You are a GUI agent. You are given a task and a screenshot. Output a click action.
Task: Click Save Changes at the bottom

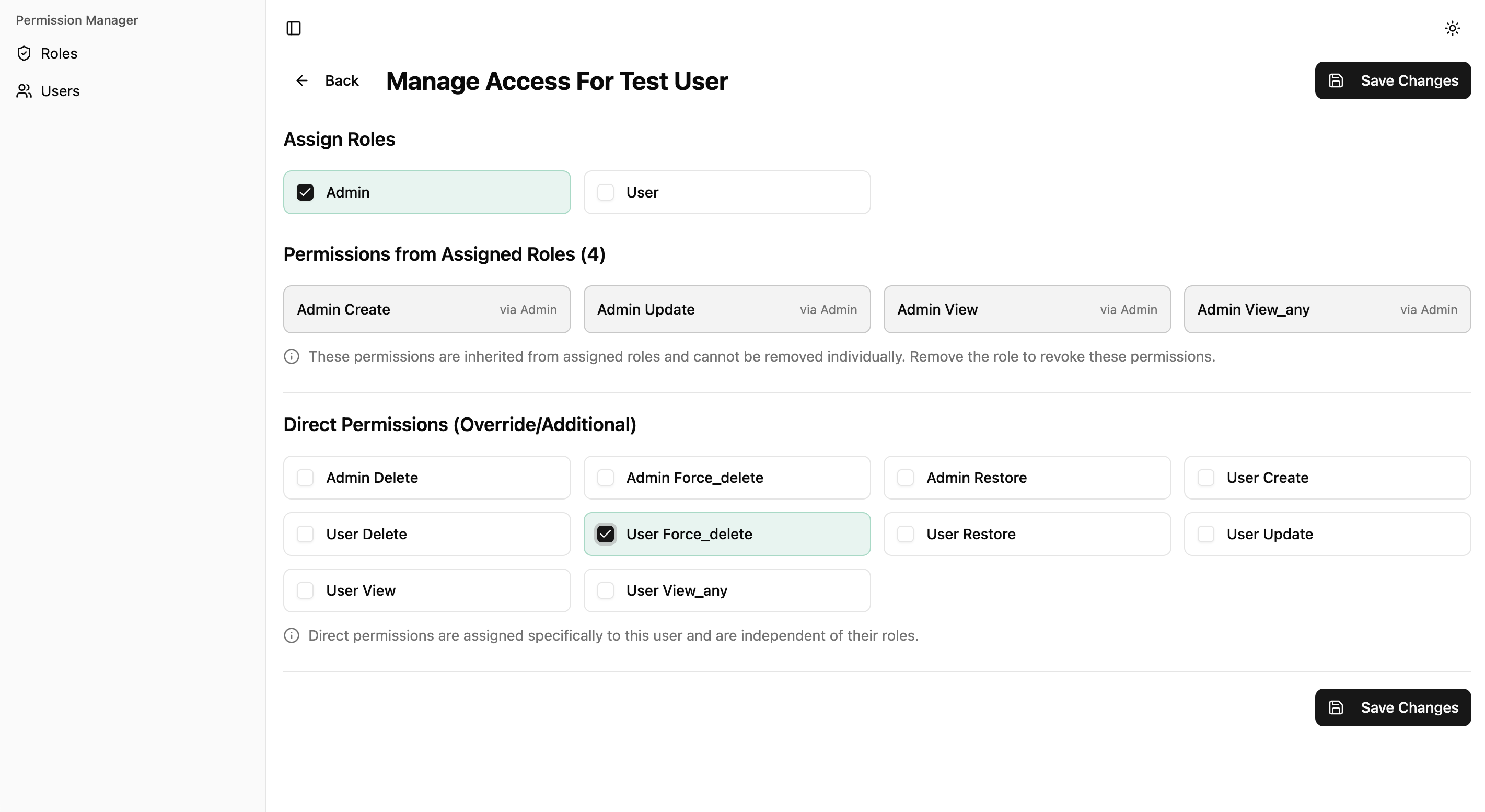(x=1392, y=707)
